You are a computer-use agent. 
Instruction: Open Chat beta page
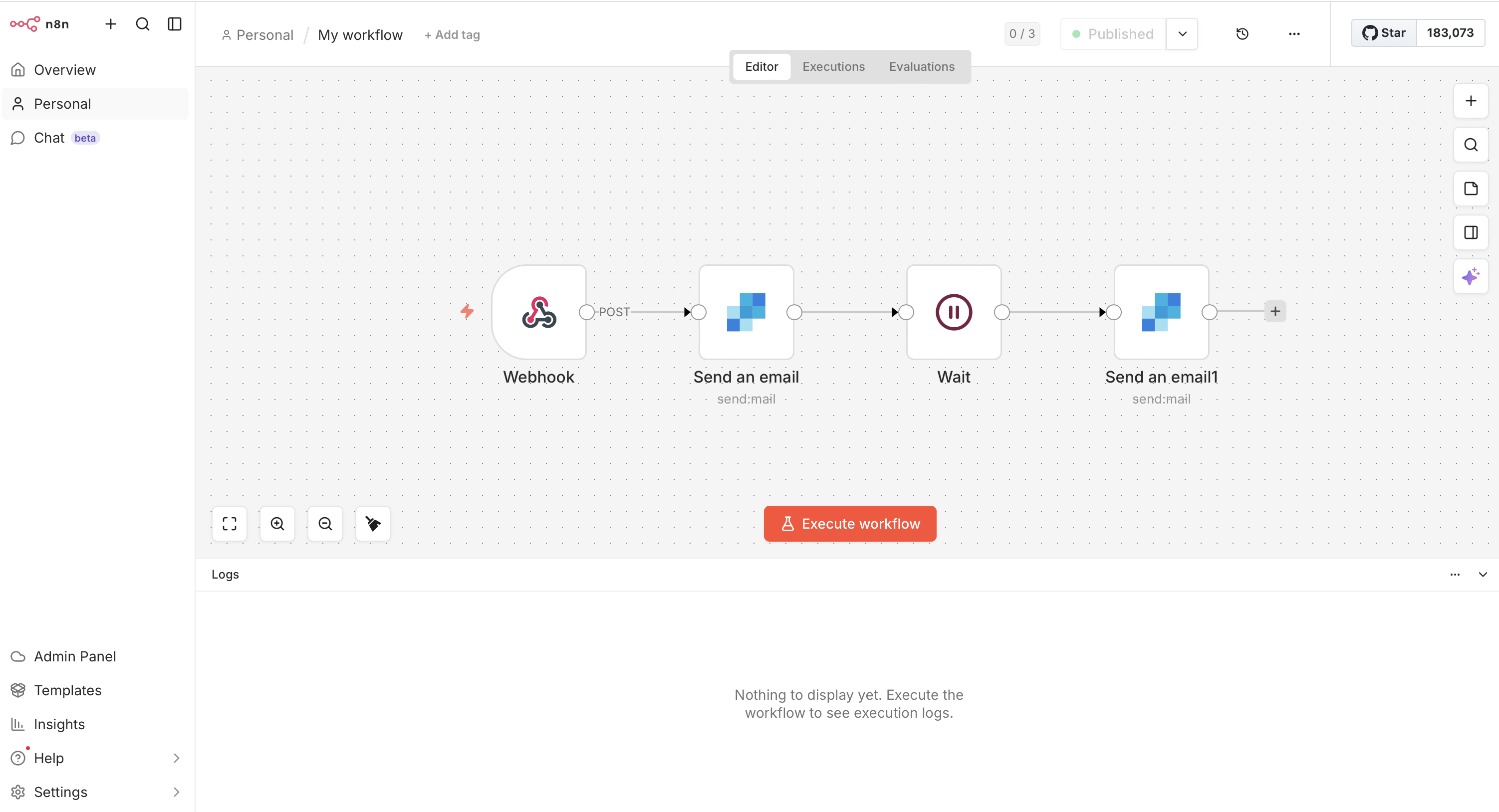point(95,138)
